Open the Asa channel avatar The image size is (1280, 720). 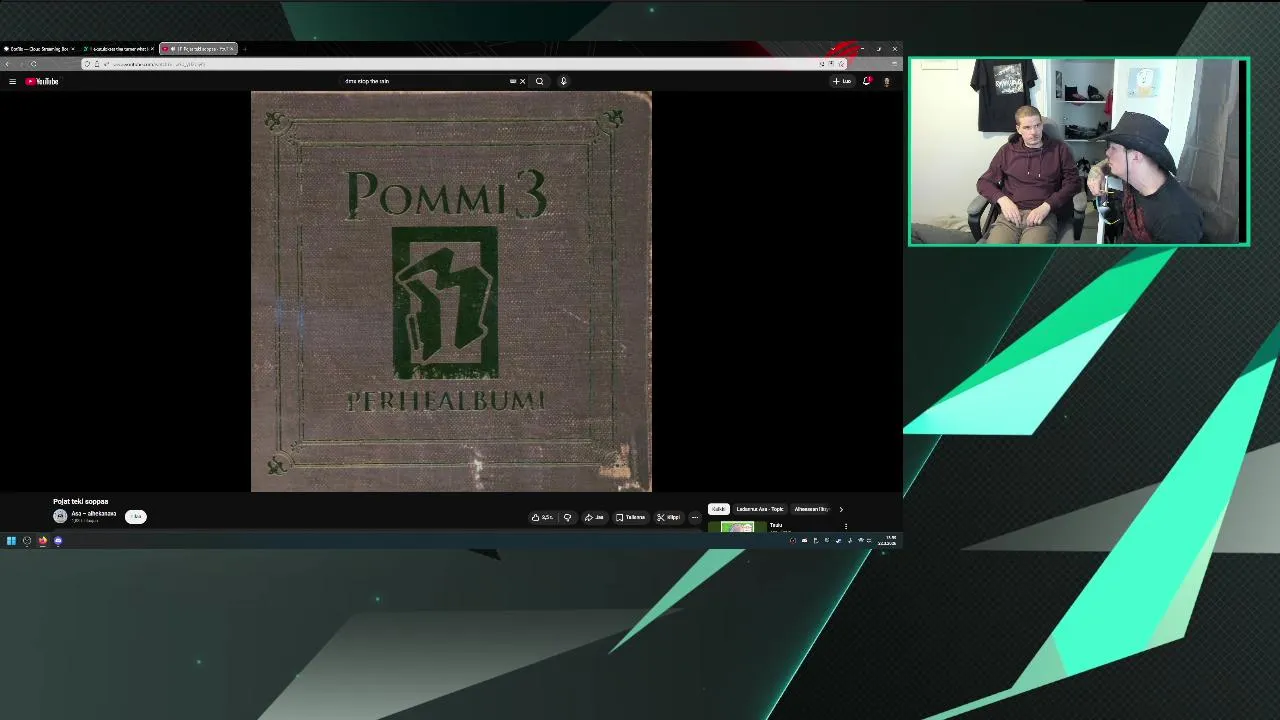click(60, 516)
